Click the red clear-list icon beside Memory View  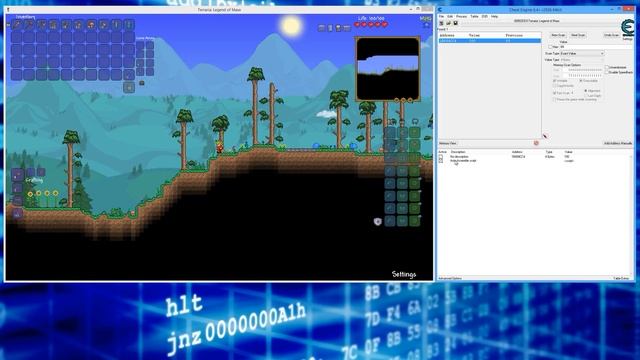[536, 143]
